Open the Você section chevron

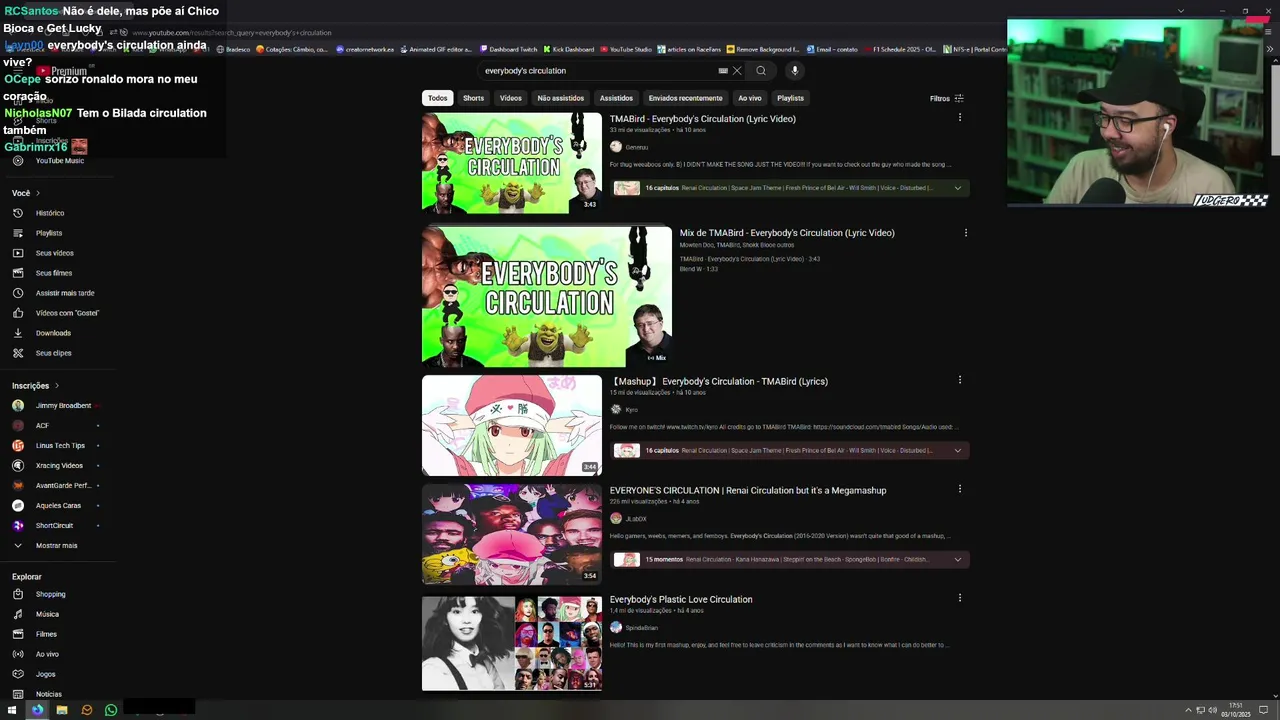(38, 193)
